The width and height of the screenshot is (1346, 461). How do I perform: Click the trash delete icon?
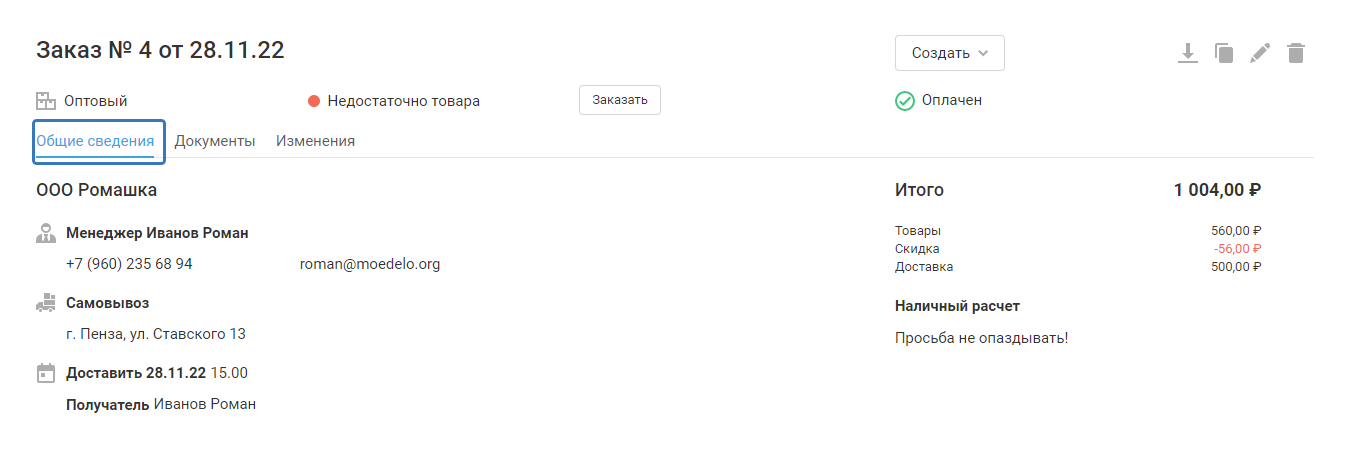(x=1296, y=53)
